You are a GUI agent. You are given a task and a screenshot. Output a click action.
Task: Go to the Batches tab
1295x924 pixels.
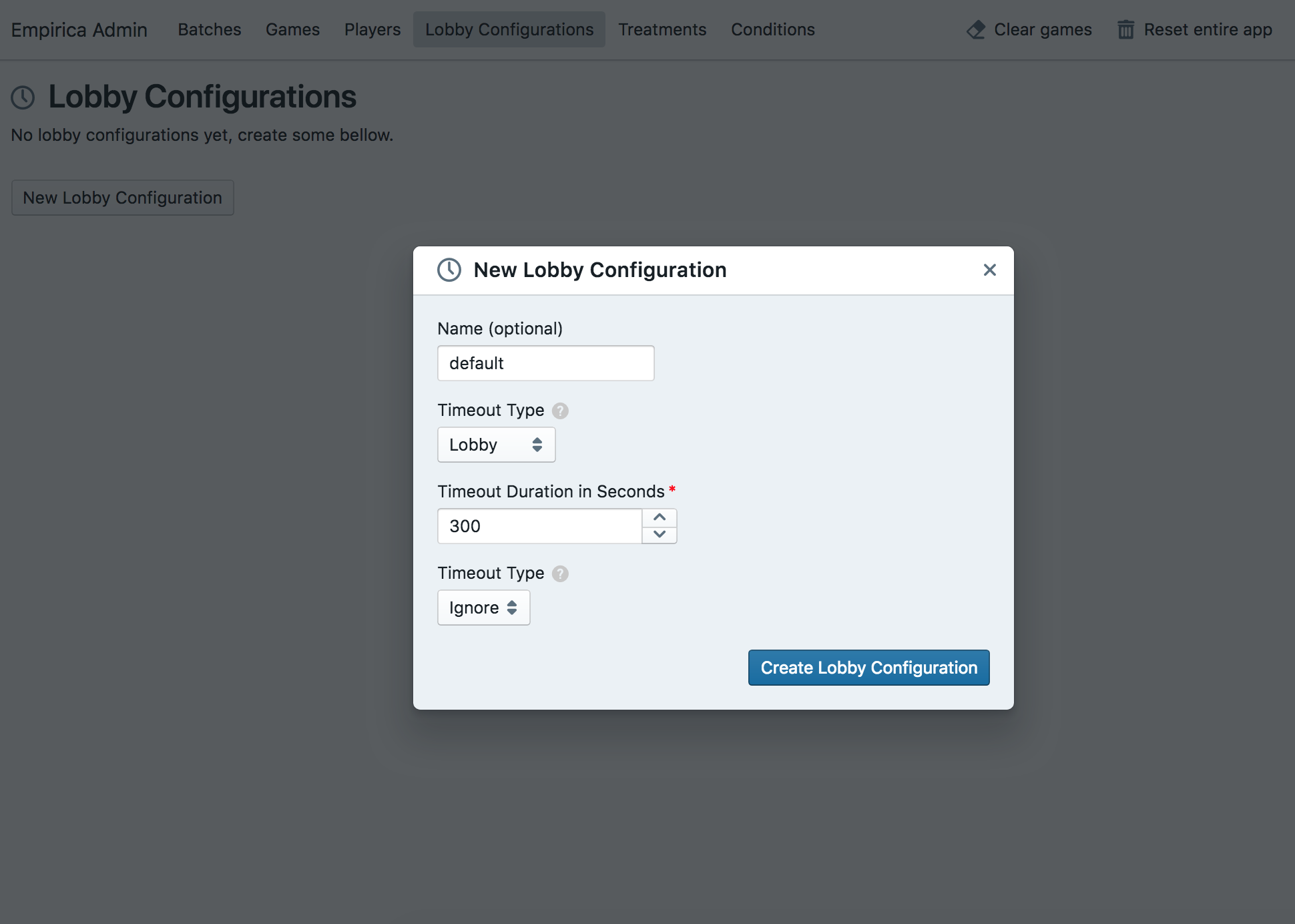[209, 29]
